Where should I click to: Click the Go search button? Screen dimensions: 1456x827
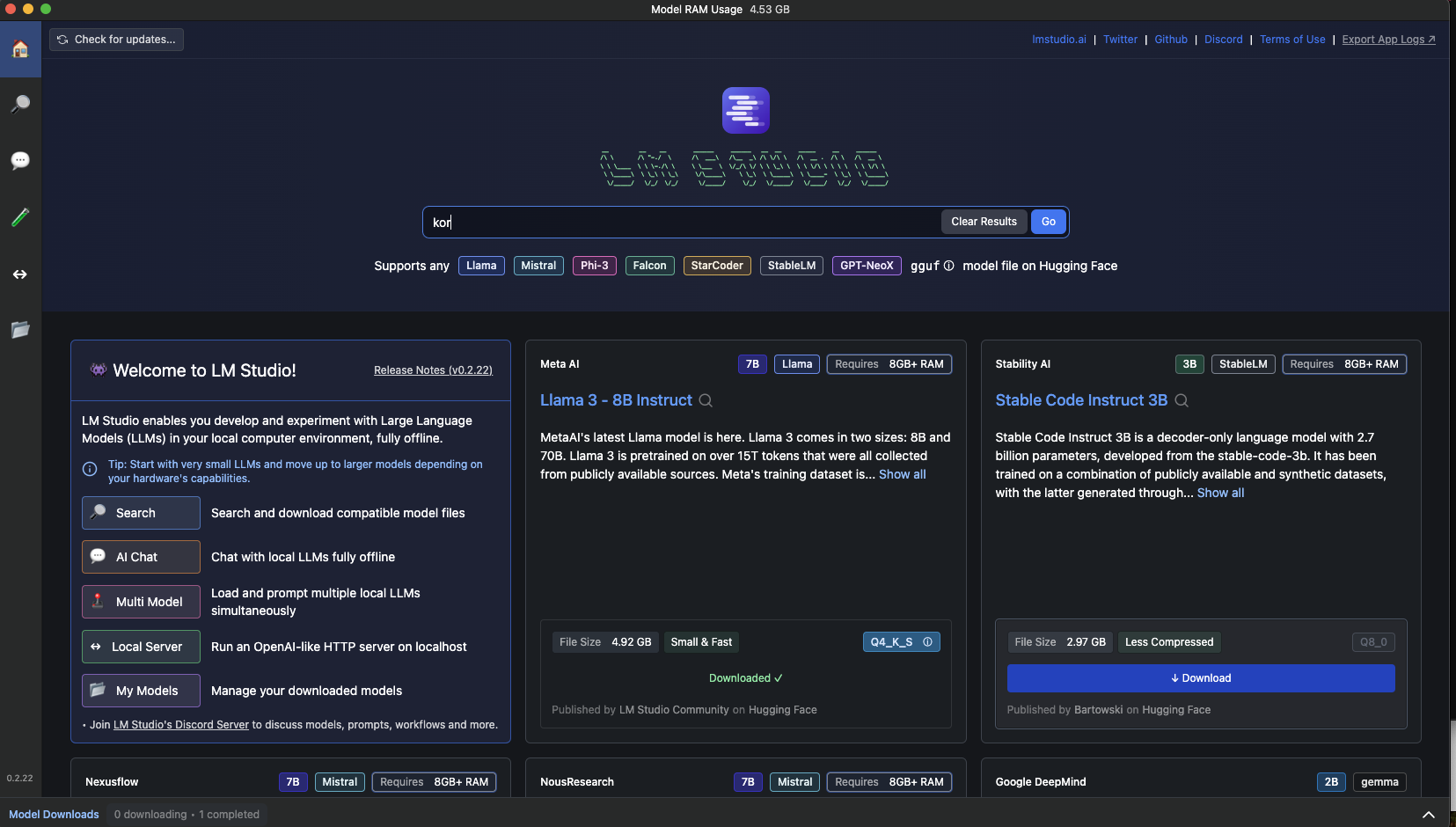[x=1049, y=222]
